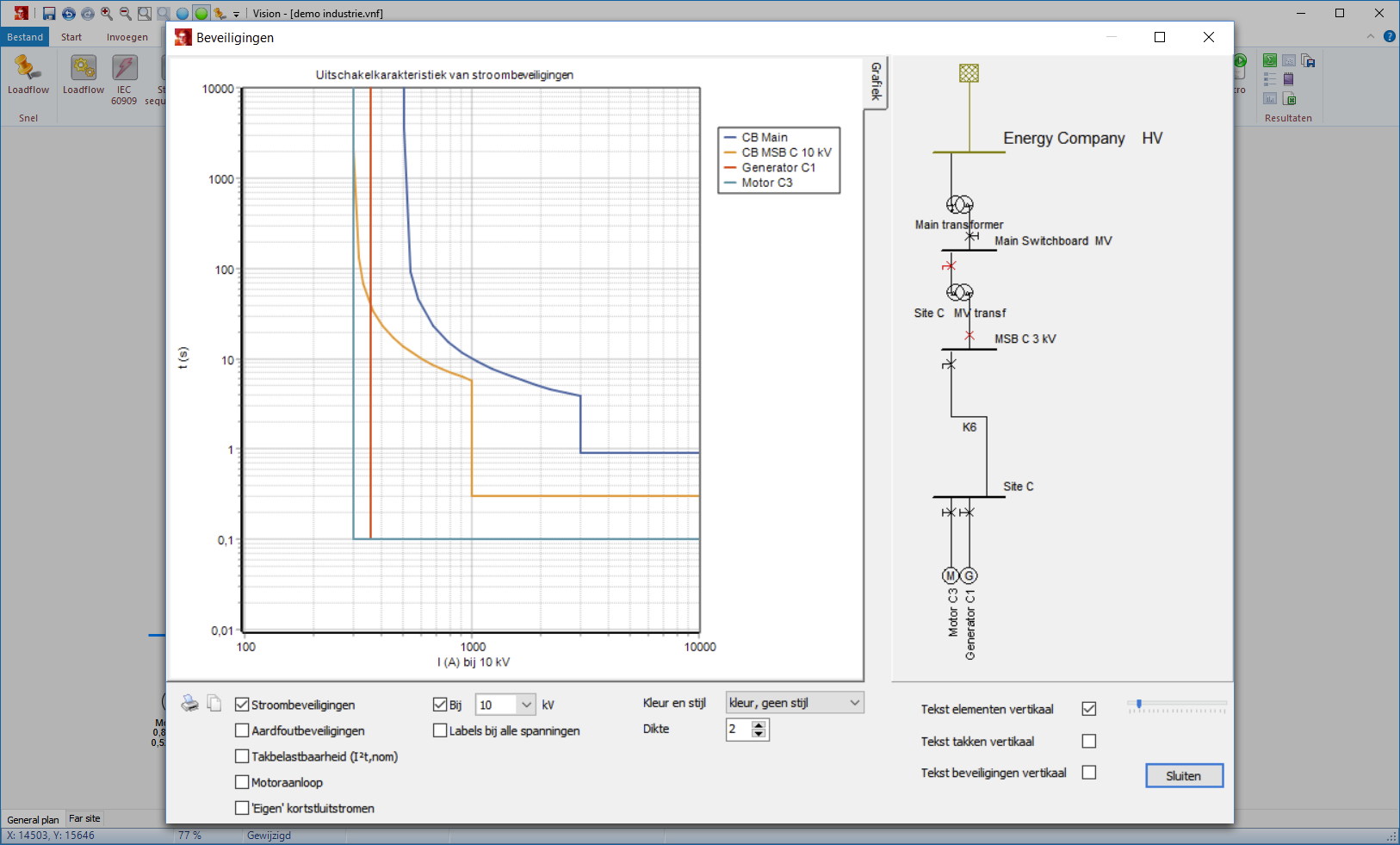Open the kV voltage dropdown

click(x=526, y=705)
